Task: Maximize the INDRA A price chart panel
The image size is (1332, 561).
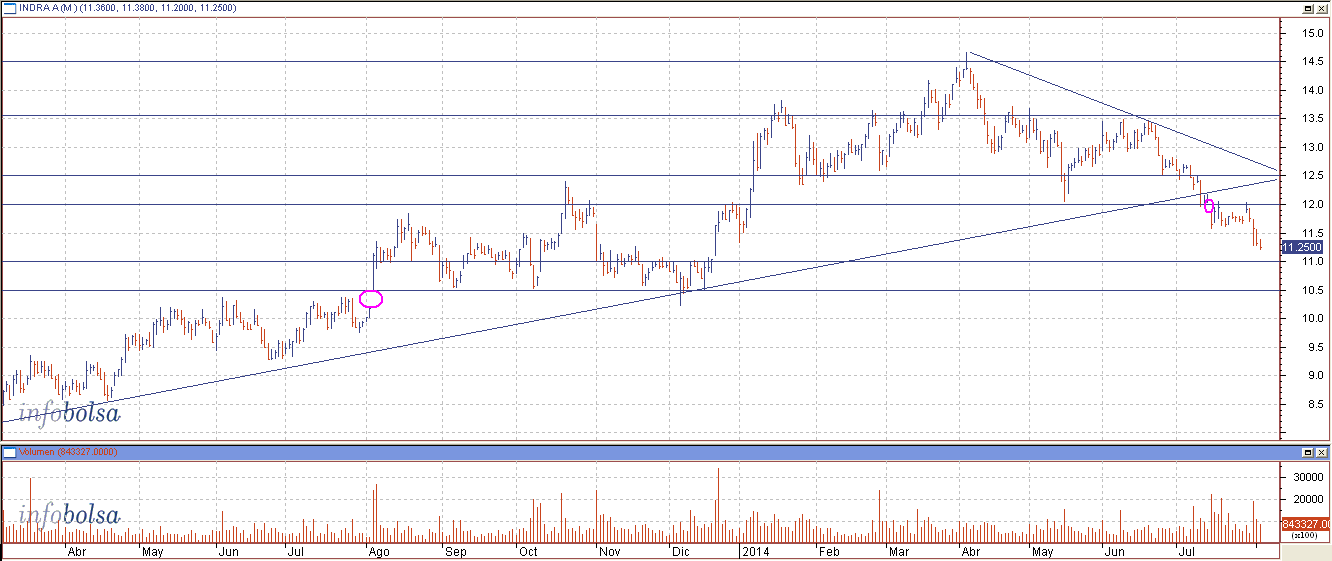Action: pos(1308,7)
